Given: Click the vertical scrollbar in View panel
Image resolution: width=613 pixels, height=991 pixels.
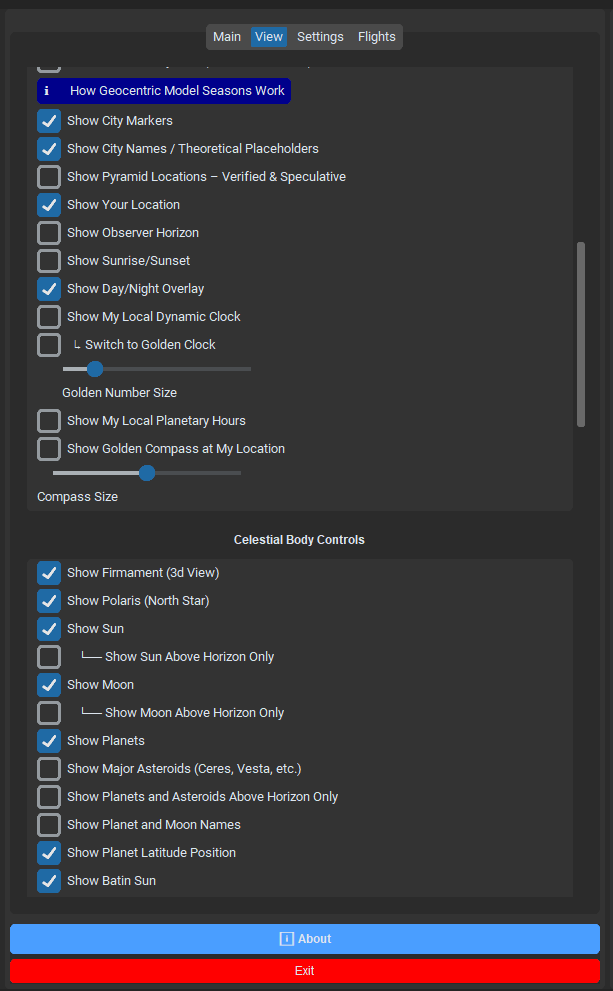Looking at the screenshot, I should 581,334.
